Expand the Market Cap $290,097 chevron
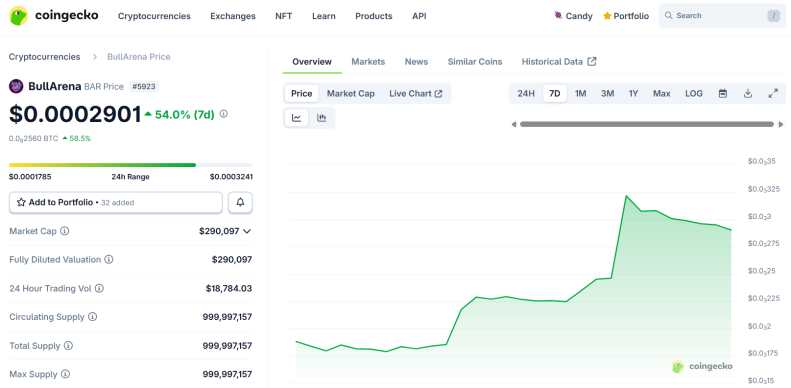 pos(247,231)
